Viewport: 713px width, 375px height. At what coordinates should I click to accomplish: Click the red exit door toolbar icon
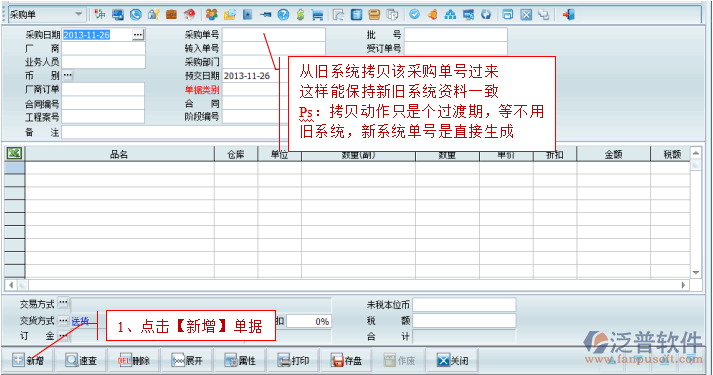tap(568, 15)
